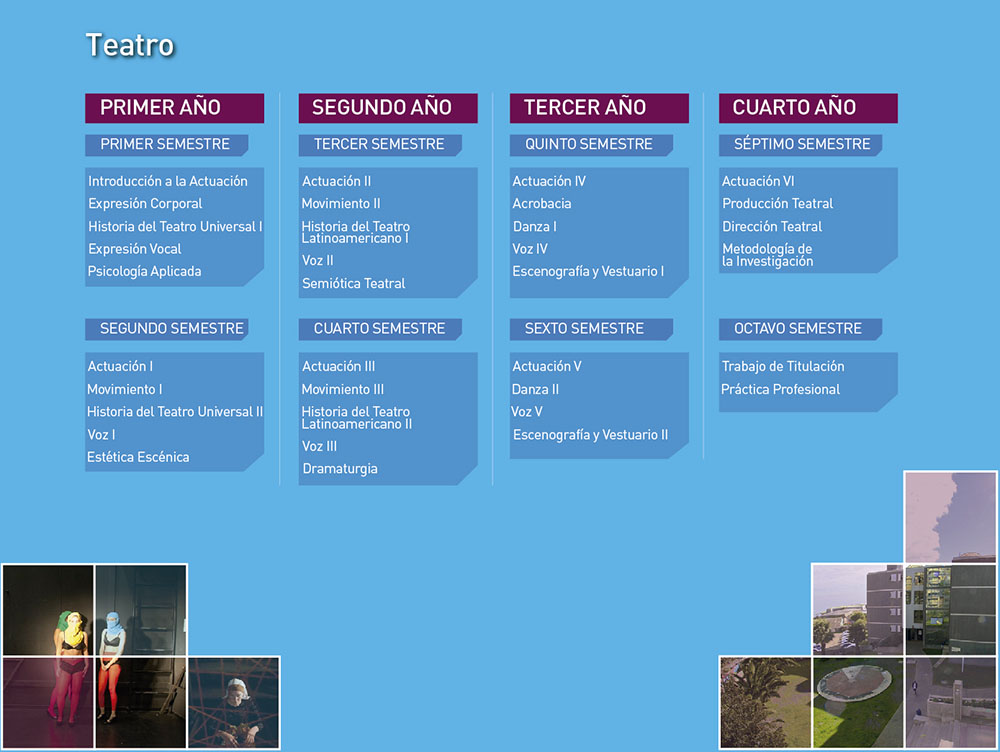Viewport: 1000px width, 752px height.
Task: Click 'Voz I' course
Action: [x=101, y=435]
